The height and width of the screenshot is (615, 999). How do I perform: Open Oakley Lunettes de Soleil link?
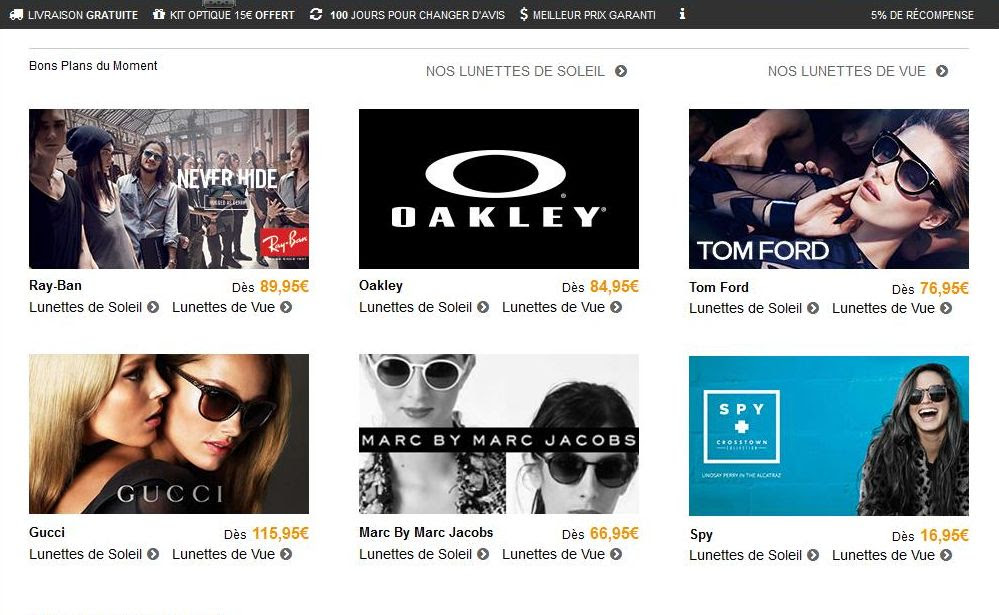pyautogui.click(x=415, y=307)
